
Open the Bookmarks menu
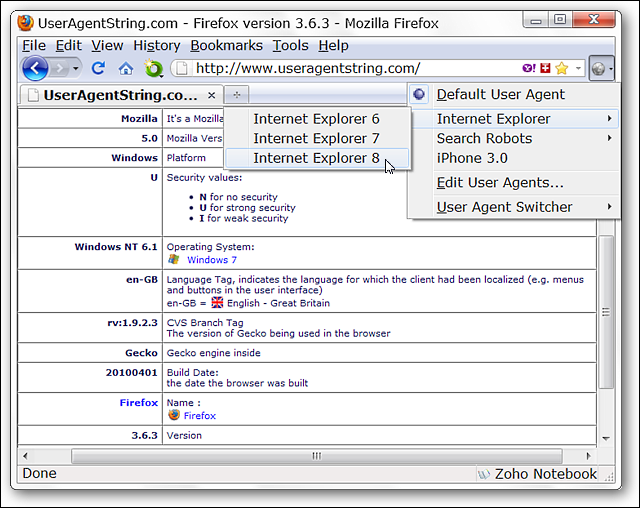pyautogui.click(x=226, y=45)
